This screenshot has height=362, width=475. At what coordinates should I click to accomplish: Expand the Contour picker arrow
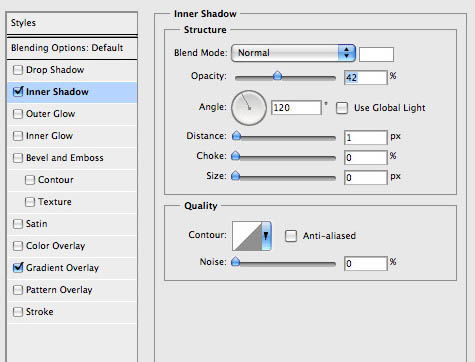click(266, 236)
